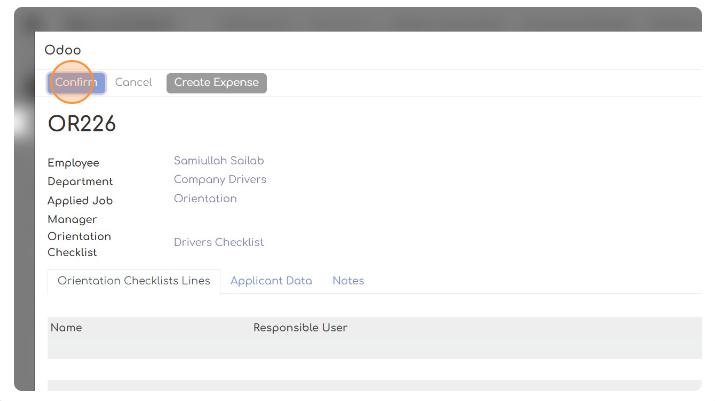Screen dimensions: 715x401
Task: Switch to the Notes tab
Action: click(x=348, y=281)
